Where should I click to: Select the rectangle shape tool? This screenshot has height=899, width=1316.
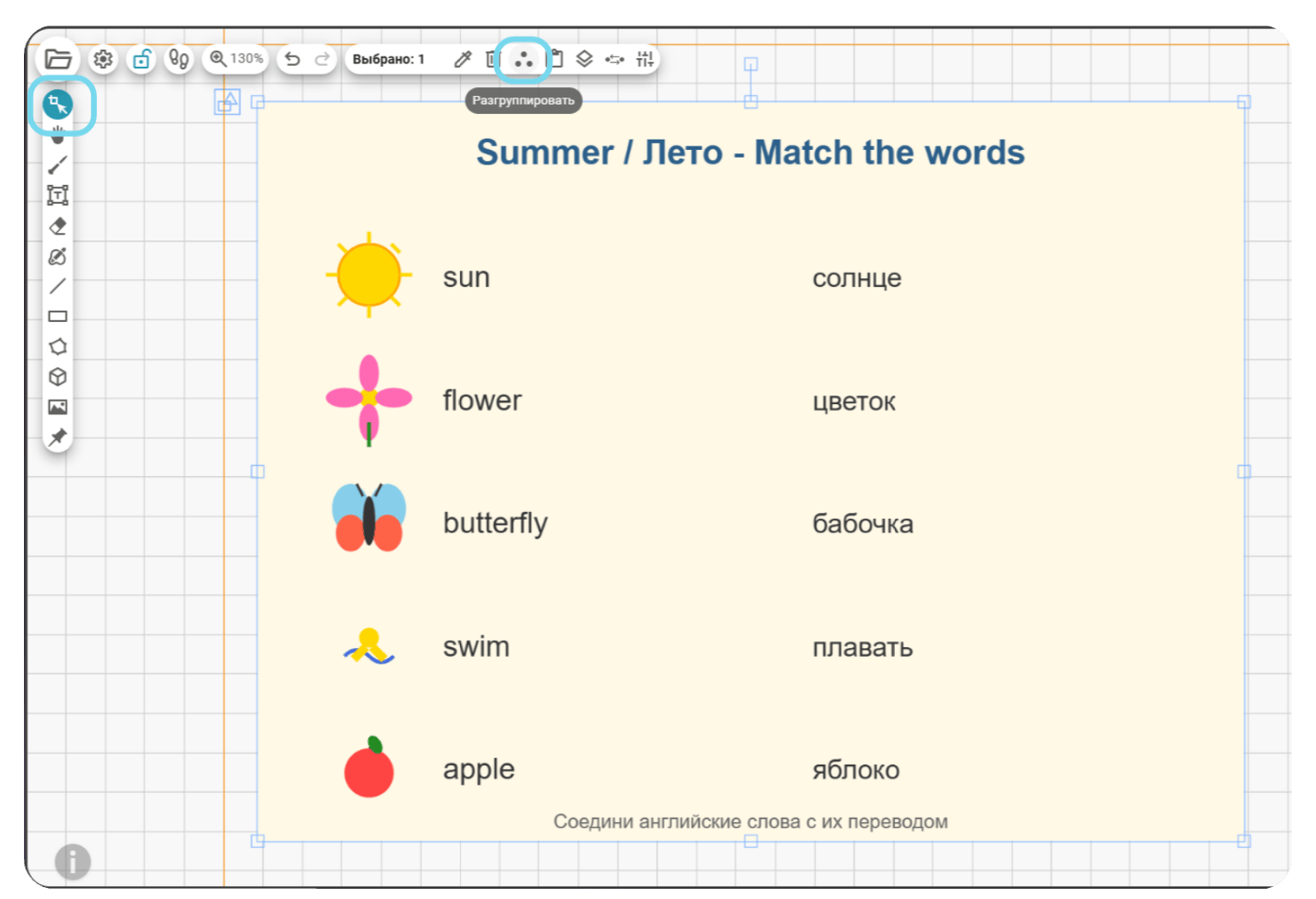coord(58,316)
